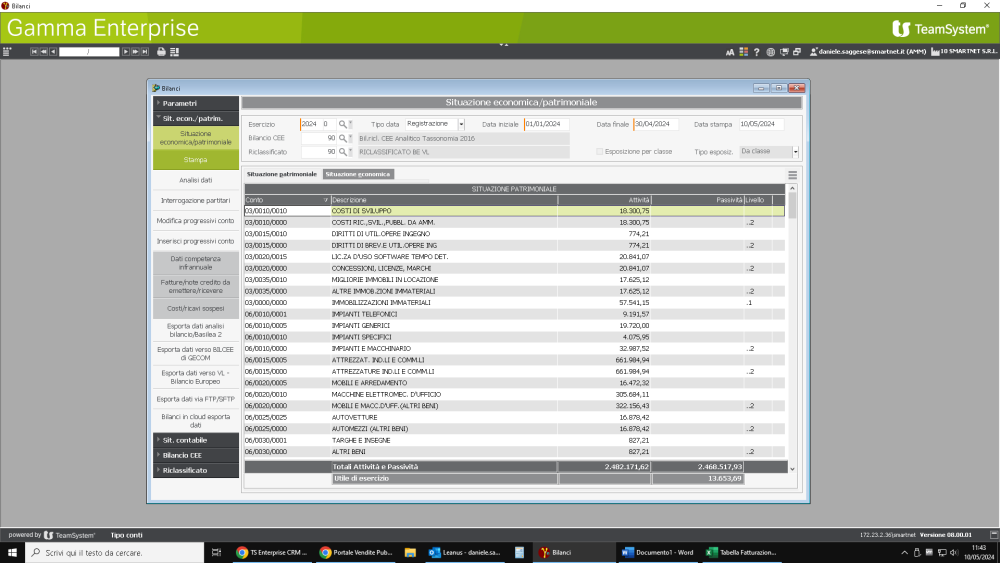
Task: Jump to the last record in the toolbar
Action: click(x=146, y=51)
